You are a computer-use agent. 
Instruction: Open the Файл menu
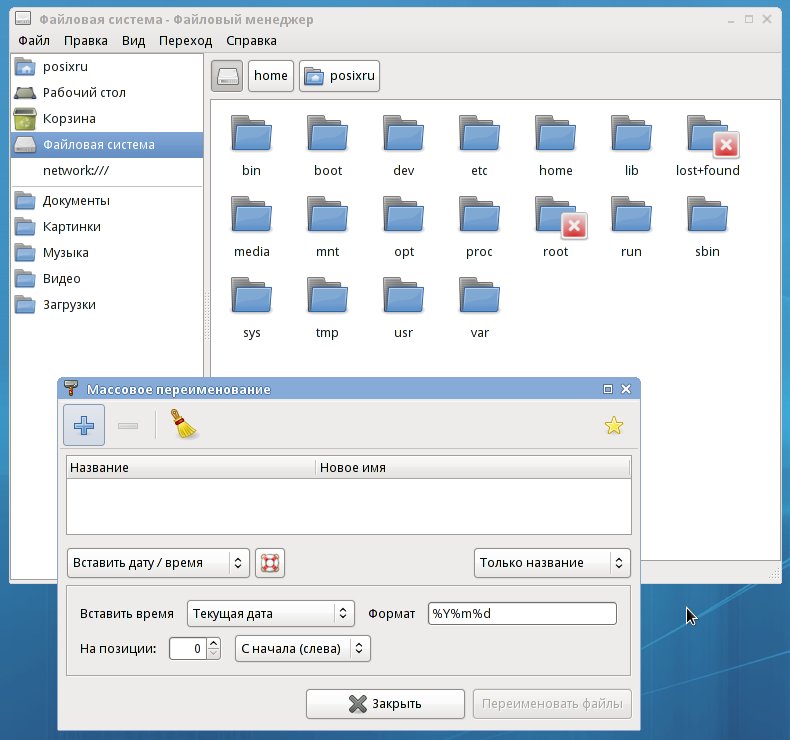[x=34, y=41]
